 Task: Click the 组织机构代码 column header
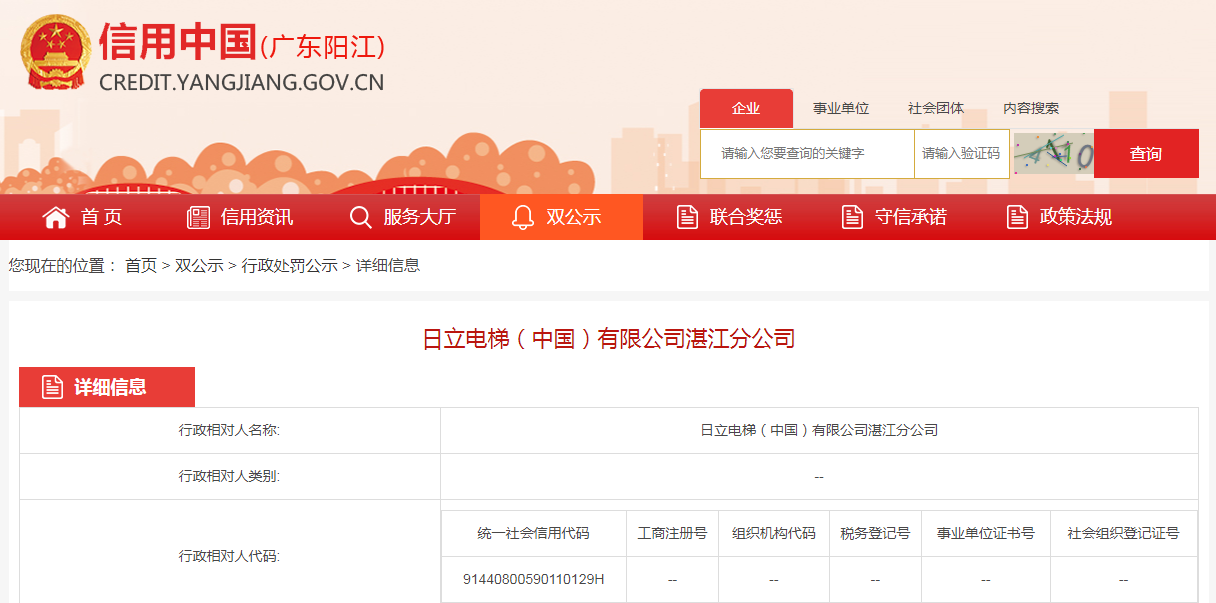(774, 533)
